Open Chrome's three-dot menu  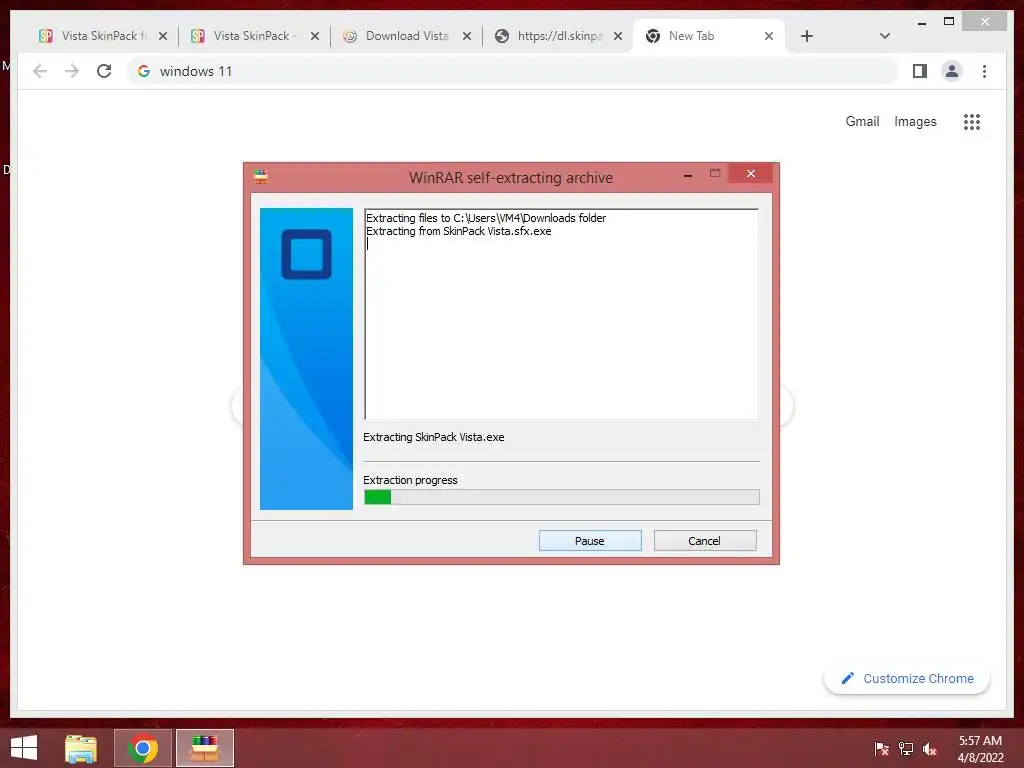[x=984, y=71]
